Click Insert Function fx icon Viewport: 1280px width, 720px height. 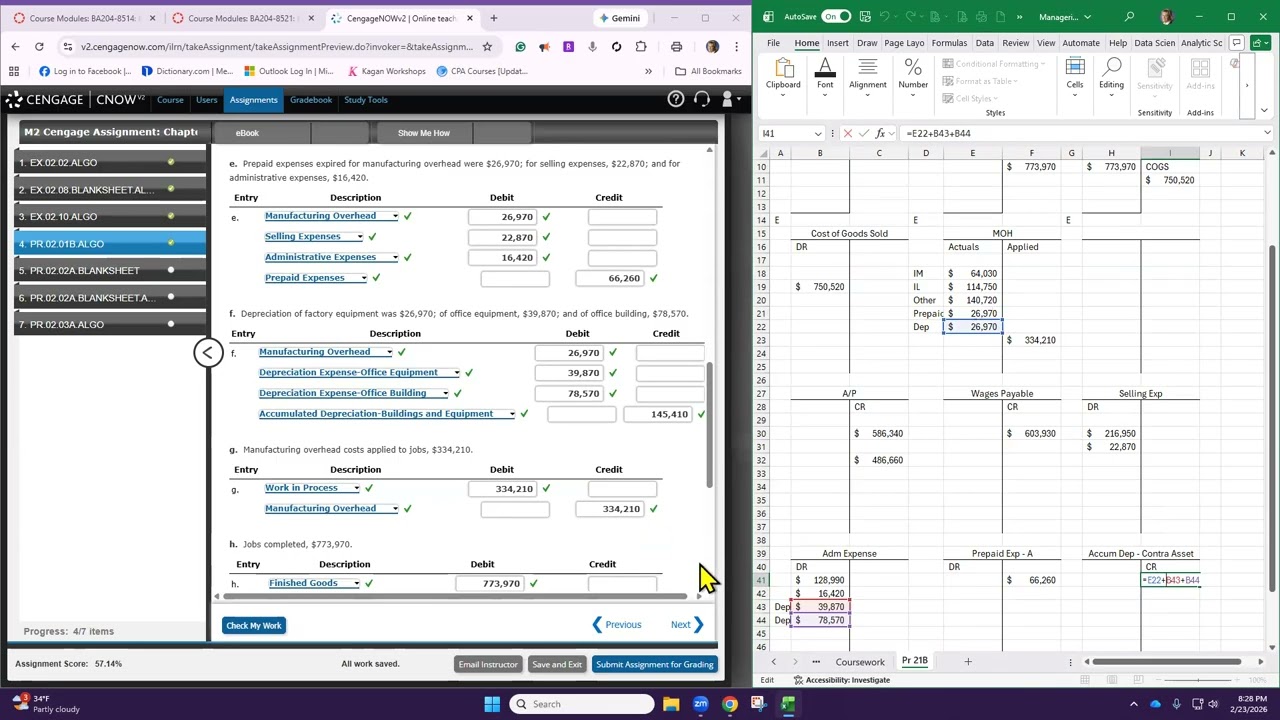click(x=881, y=133)
